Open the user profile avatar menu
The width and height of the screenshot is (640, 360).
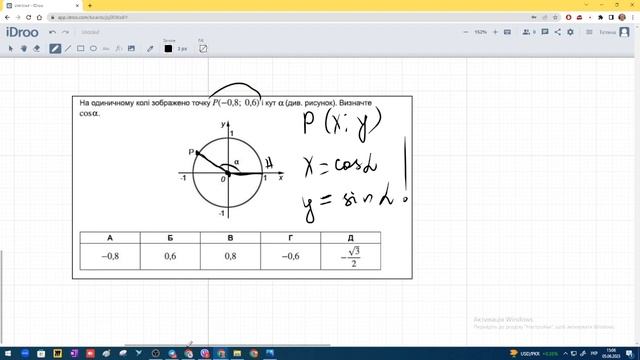pos(624,32)
